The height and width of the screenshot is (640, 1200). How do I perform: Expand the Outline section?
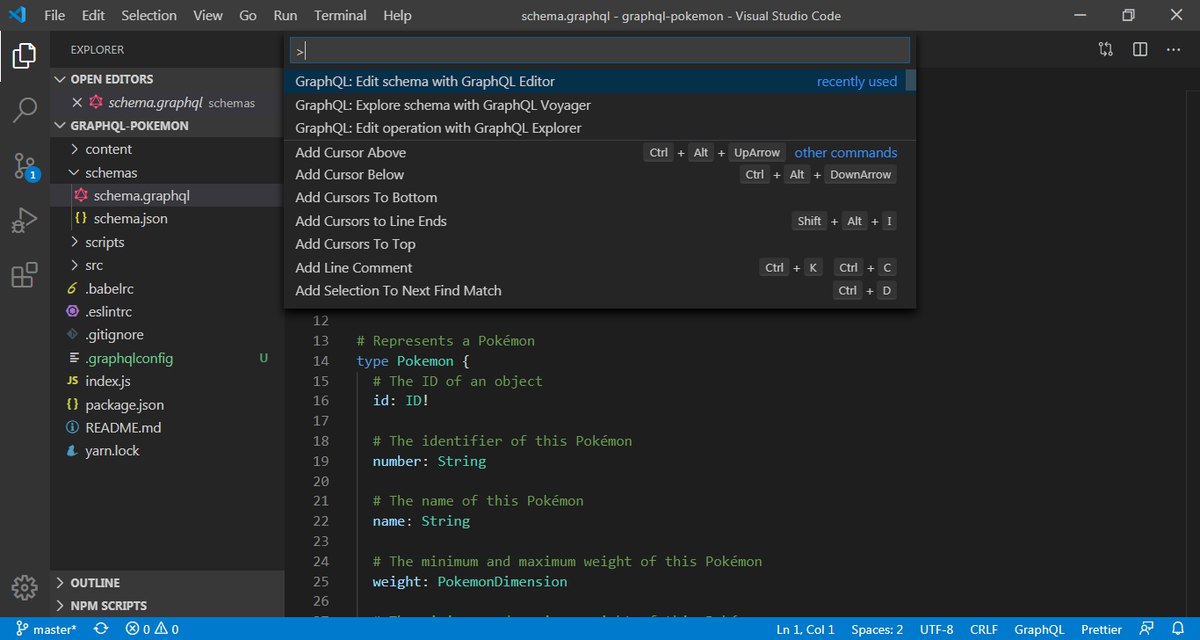point(167,582)
